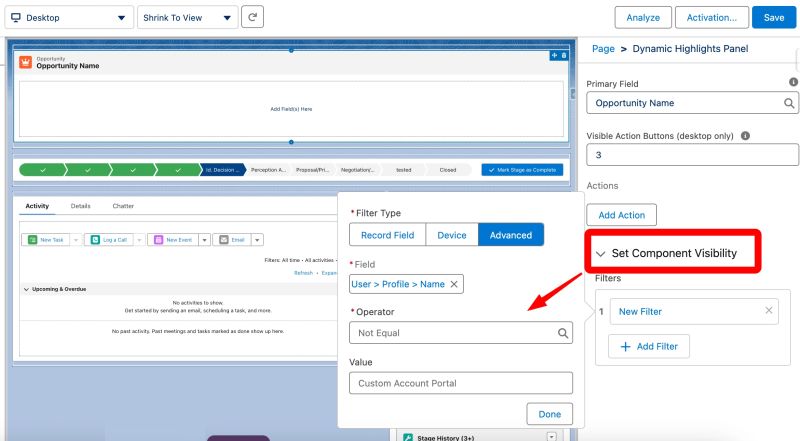Screen dimensions: 800x441
Task: Click the search icon in Primary Field
Action: tap(789, 103)
